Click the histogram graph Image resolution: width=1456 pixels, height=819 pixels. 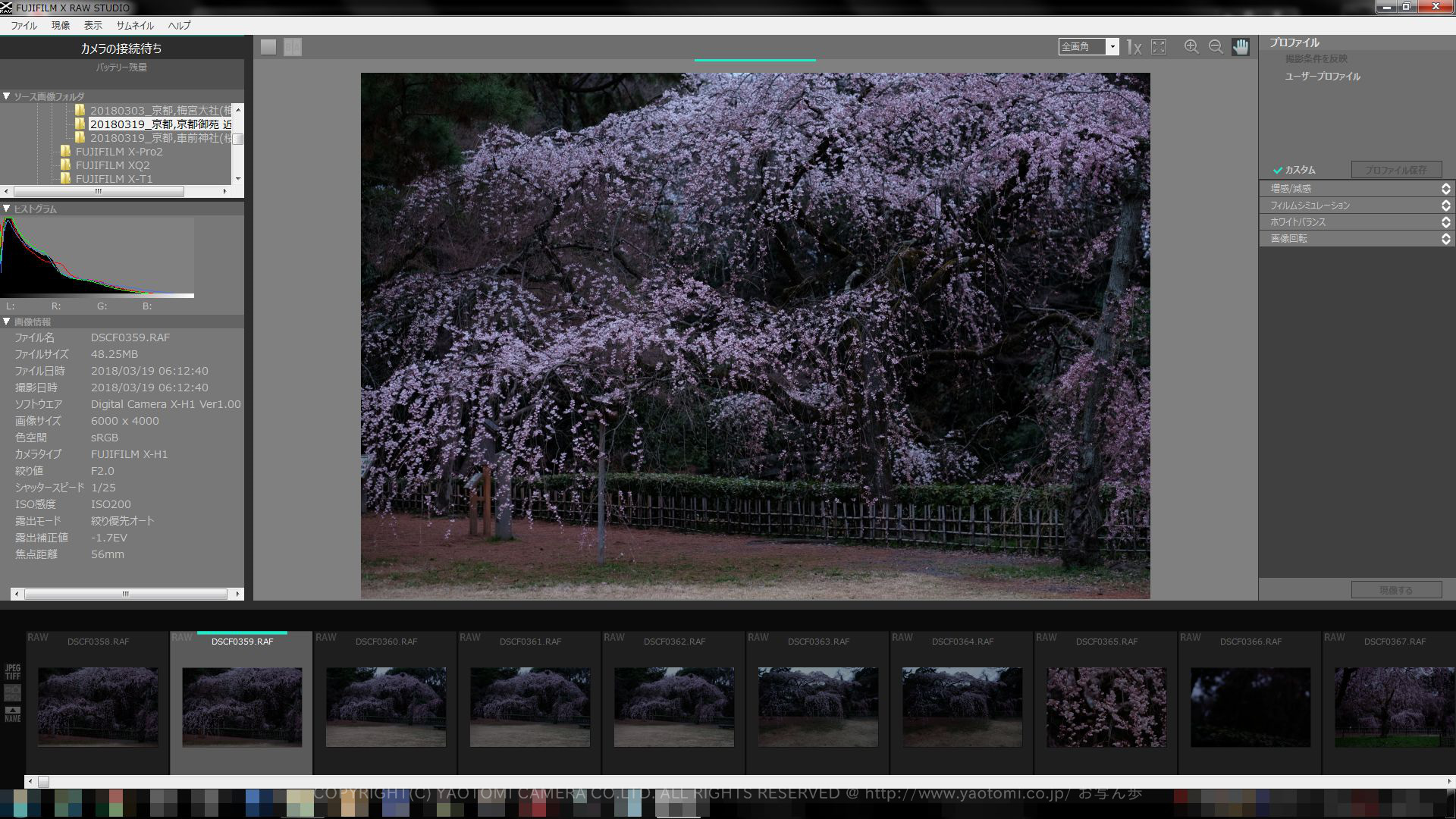(97, 258)
